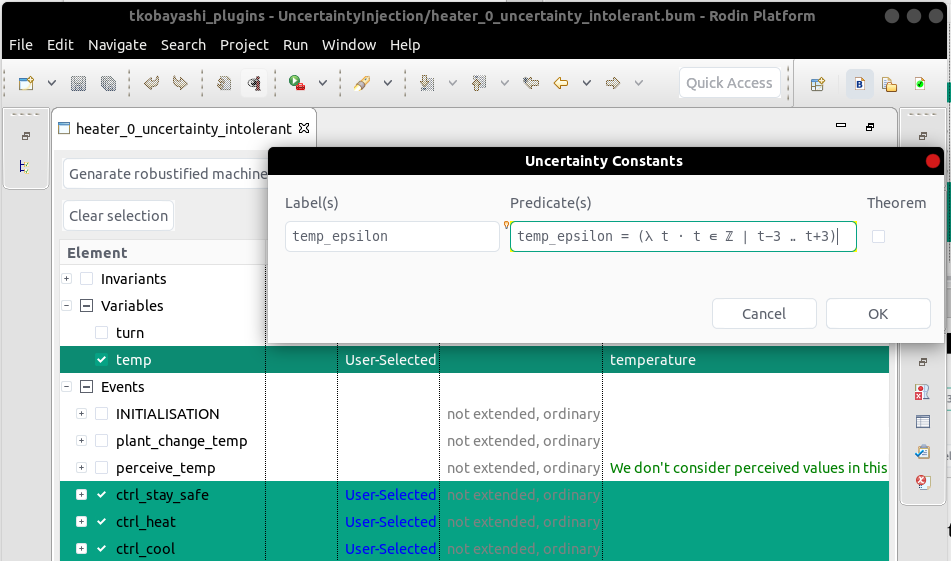Click the Predicate(s) text field

683,237
